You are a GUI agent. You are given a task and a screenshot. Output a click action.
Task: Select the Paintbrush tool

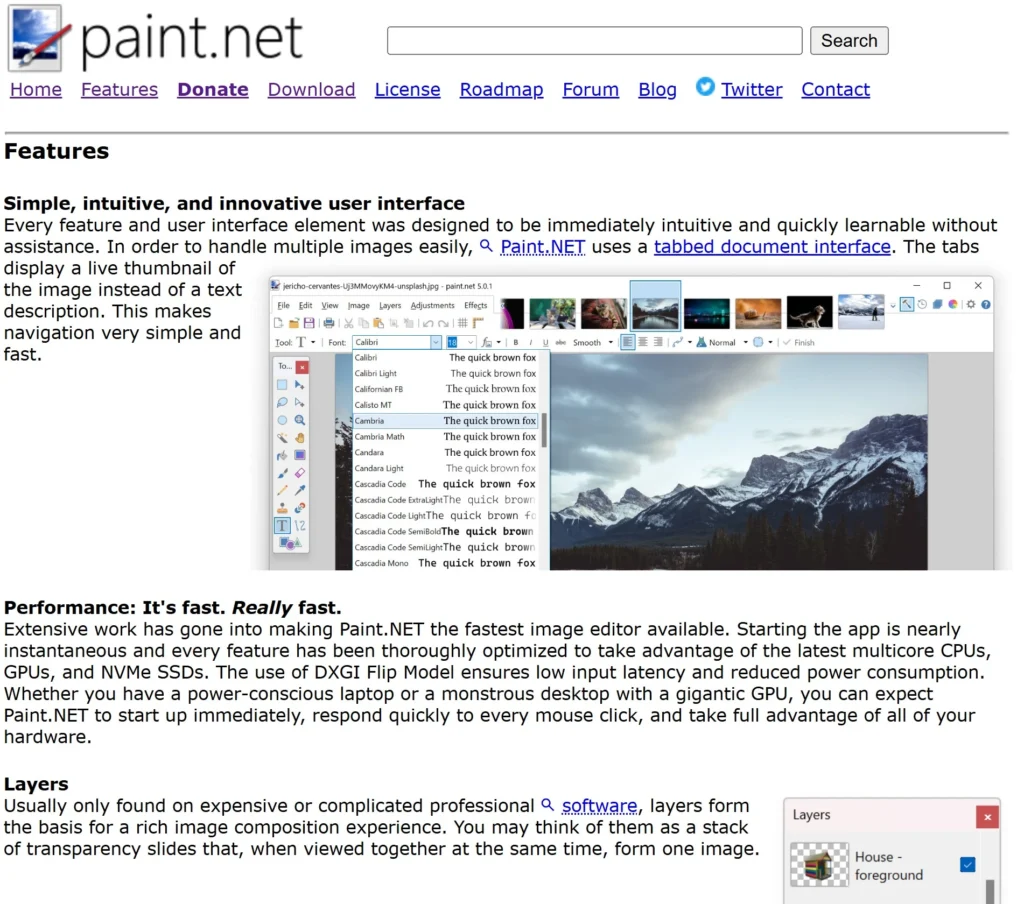pos(282,473)
